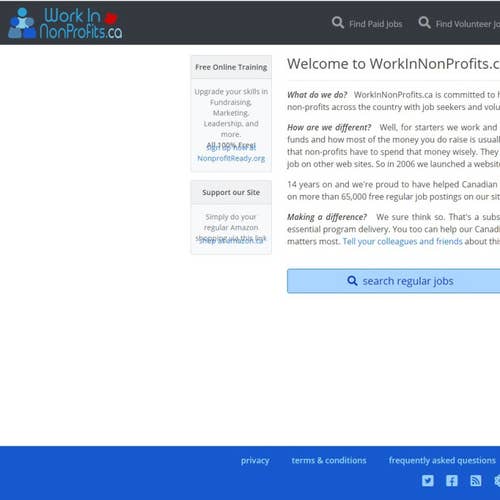This screenshot has height=500, width=500.
Task: Open the privacy footer link
Action: [x=255, y=460]
